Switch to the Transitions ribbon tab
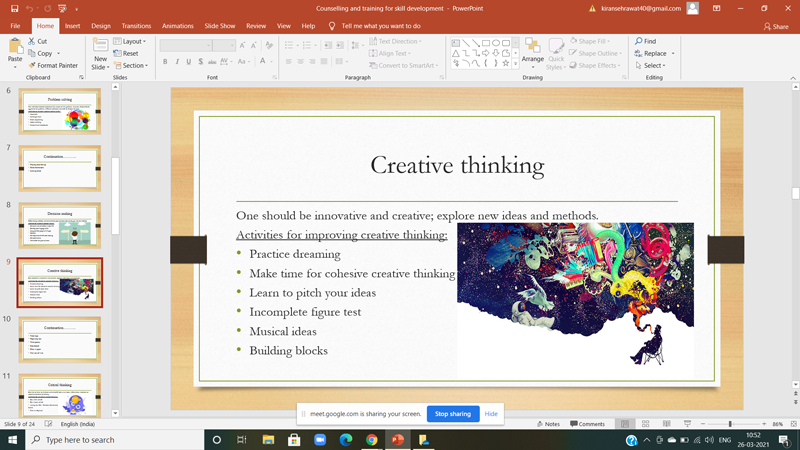This screenshot has width=800, height=450. click(x=136, y=26)
